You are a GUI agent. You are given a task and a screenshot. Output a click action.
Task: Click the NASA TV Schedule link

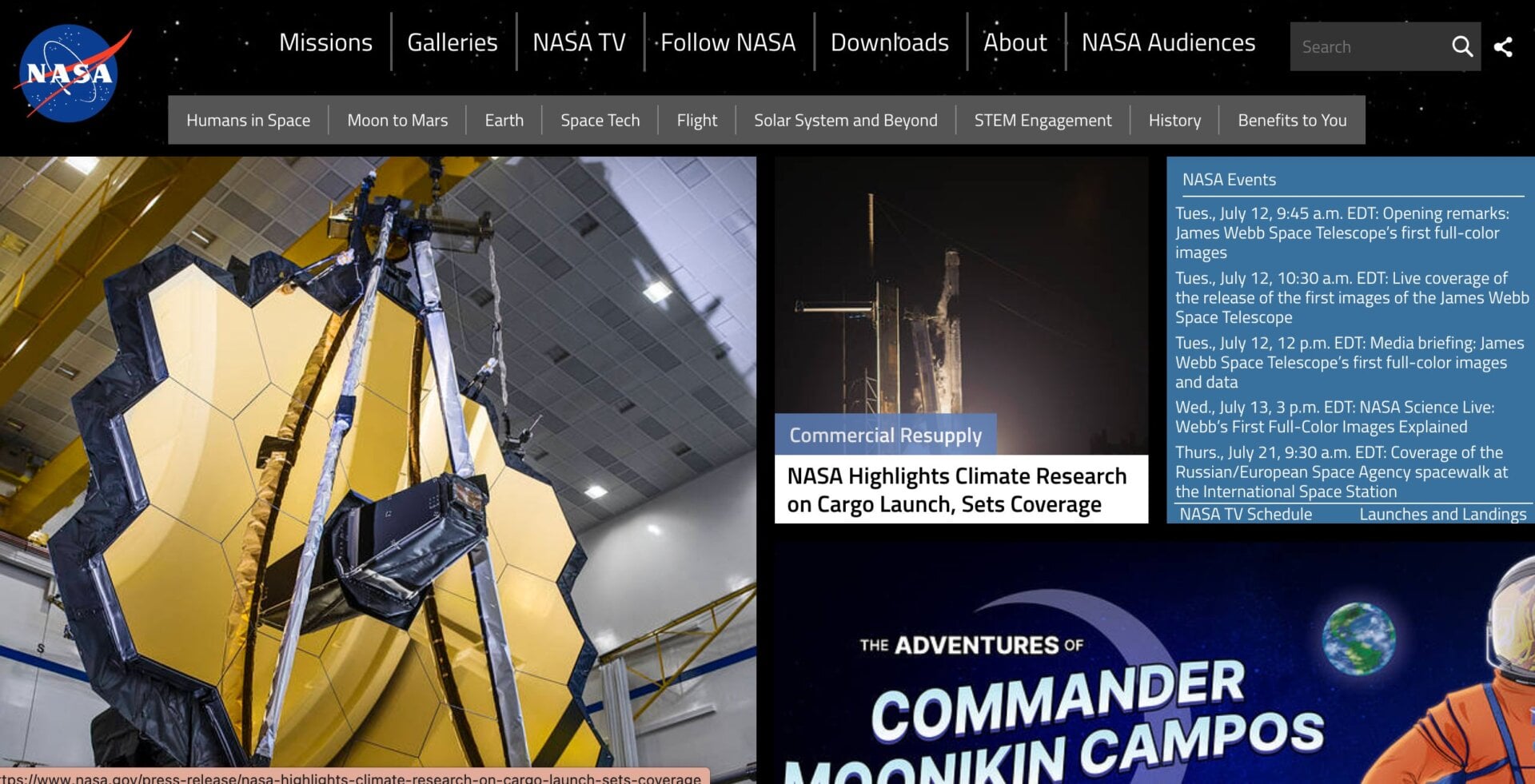(x=1246, y=514)
